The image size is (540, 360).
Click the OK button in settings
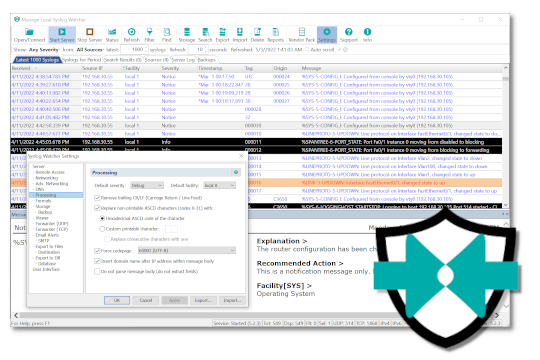coord(117,300)
